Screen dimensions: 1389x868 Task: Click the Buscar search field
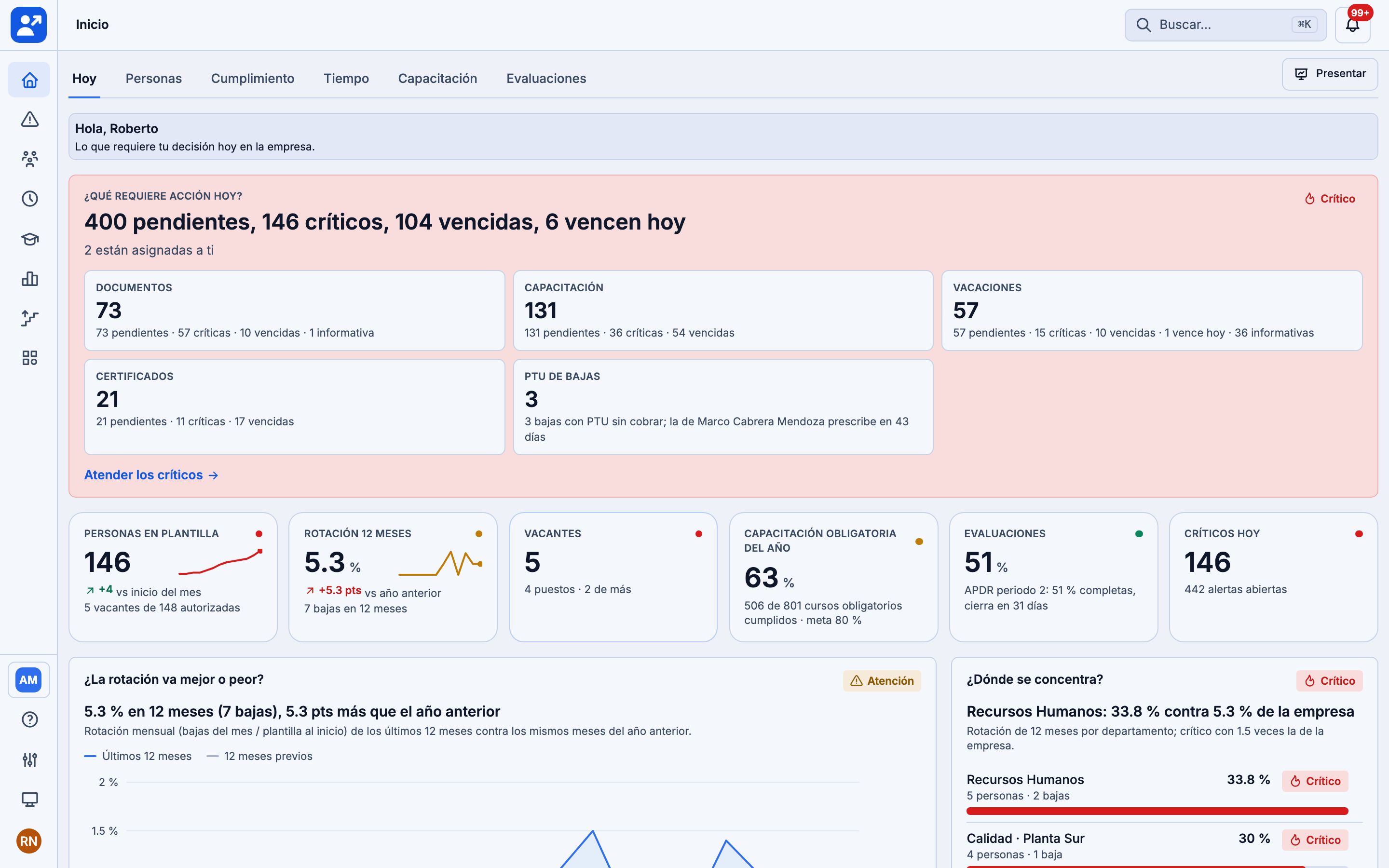[1226, 25]
